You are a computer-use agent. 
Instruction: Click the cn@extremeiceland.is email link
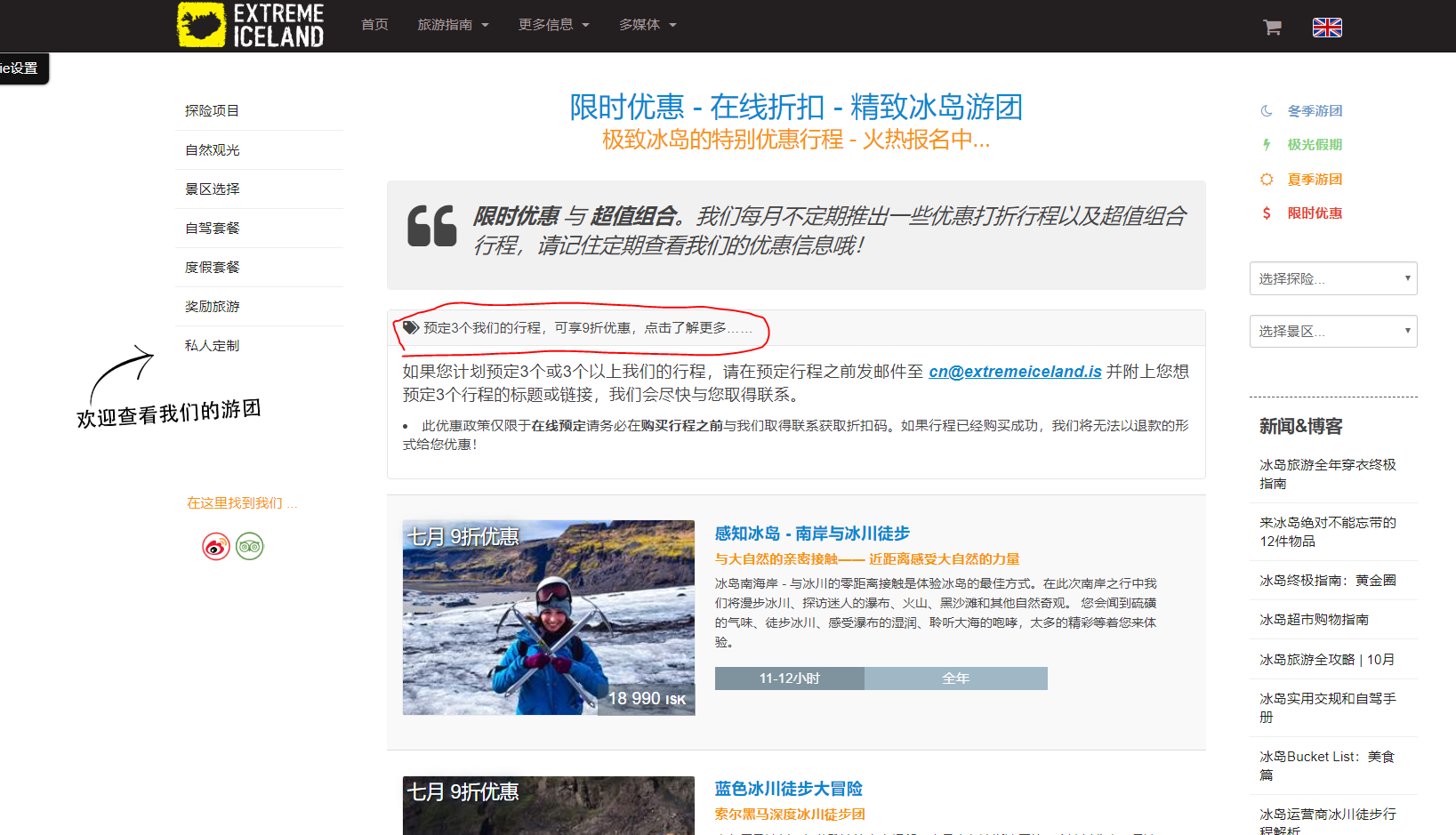click(x=1015, y=372)
